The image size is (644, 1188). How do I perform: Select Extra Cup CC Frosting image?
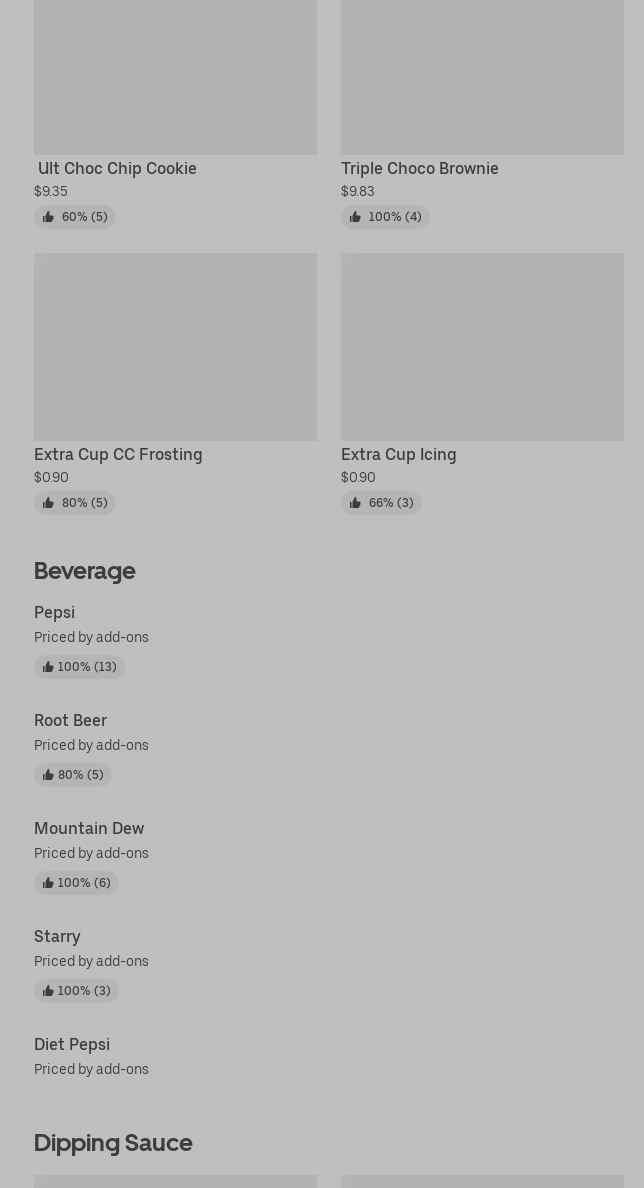pos(175,346)
